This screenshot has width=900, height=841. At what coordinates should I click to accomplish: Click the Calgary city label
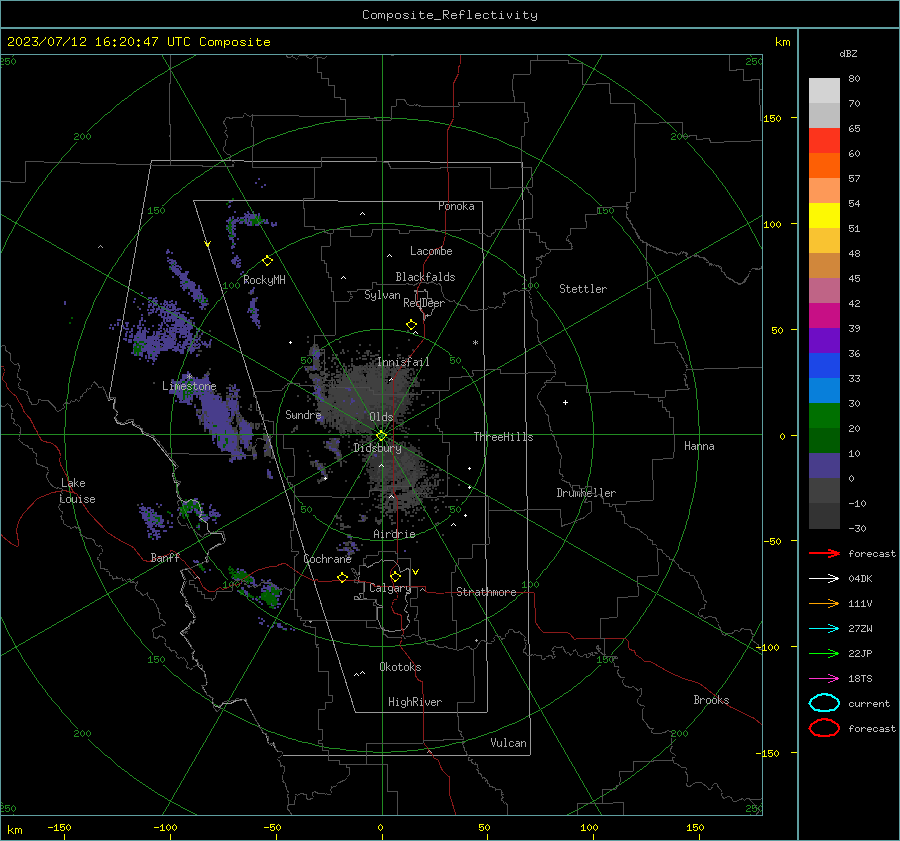tap(390, 588)
